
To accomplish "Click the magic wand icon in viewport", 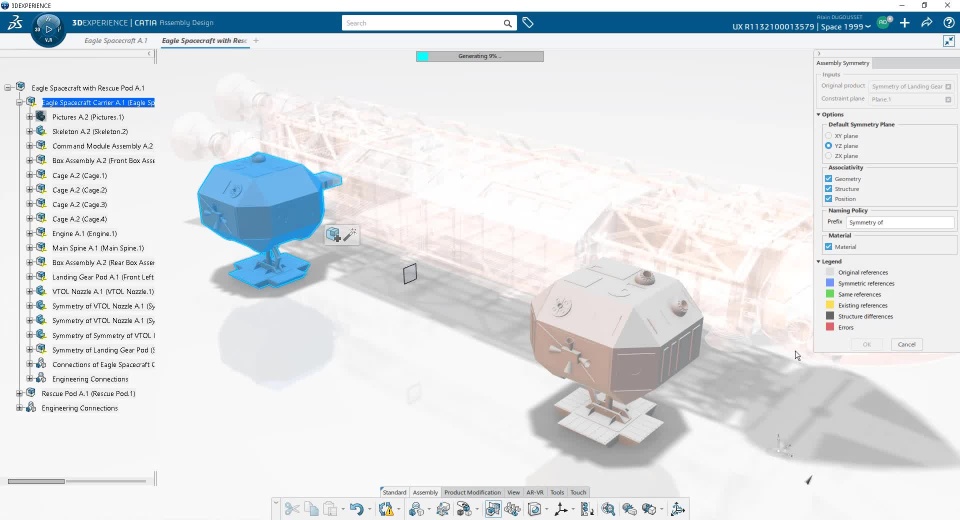I will click(350, 235).
